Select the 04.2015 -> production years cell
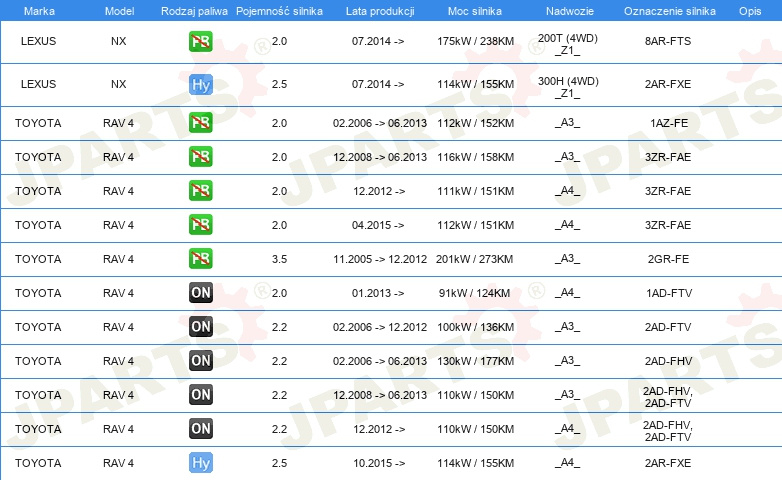 [378, 225]
